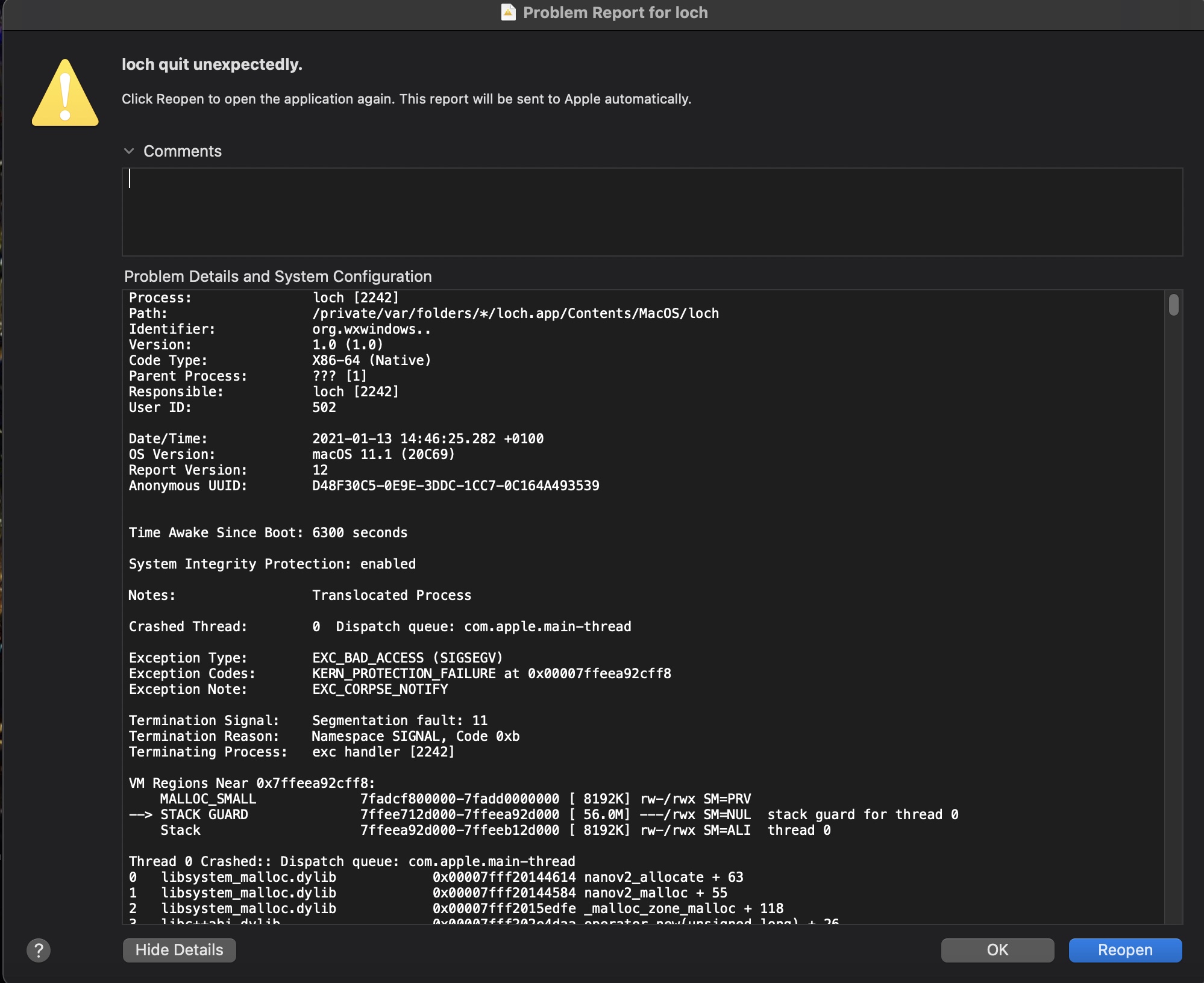Screen dimensions: 1204x983
Task: Click 'Segmentation fault: 11' termination signal
Action: (x=400, y=720)
